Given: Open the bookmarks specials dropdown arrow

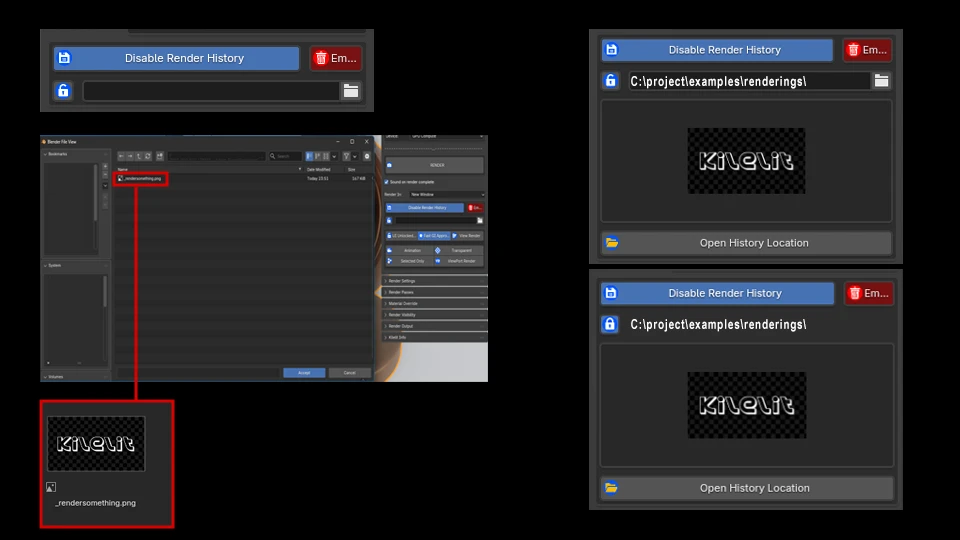Looking at the screenshot, I should point(105,186).
